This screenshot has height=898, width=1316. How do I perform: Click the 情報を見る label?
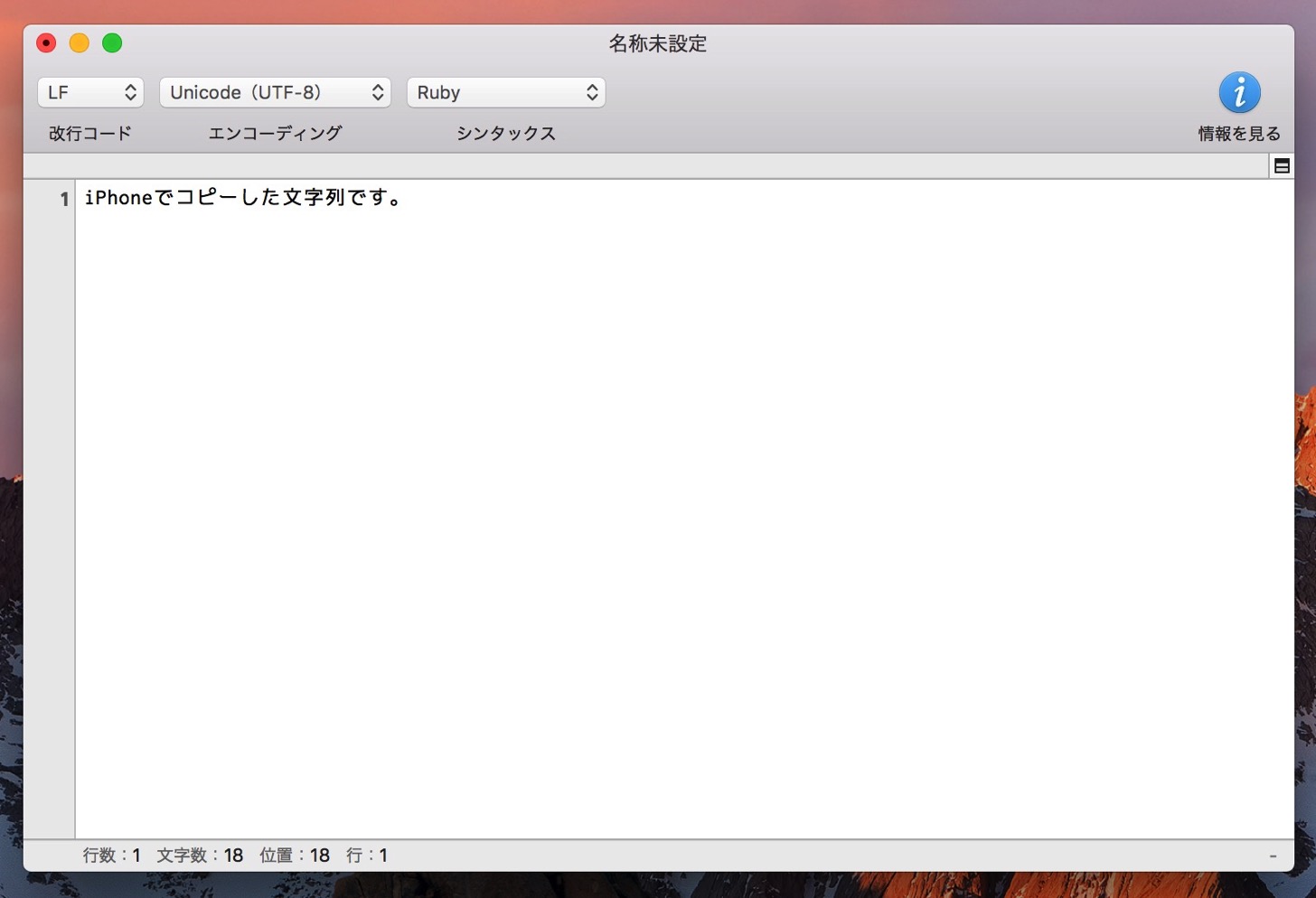click(x=1239, y=134)
